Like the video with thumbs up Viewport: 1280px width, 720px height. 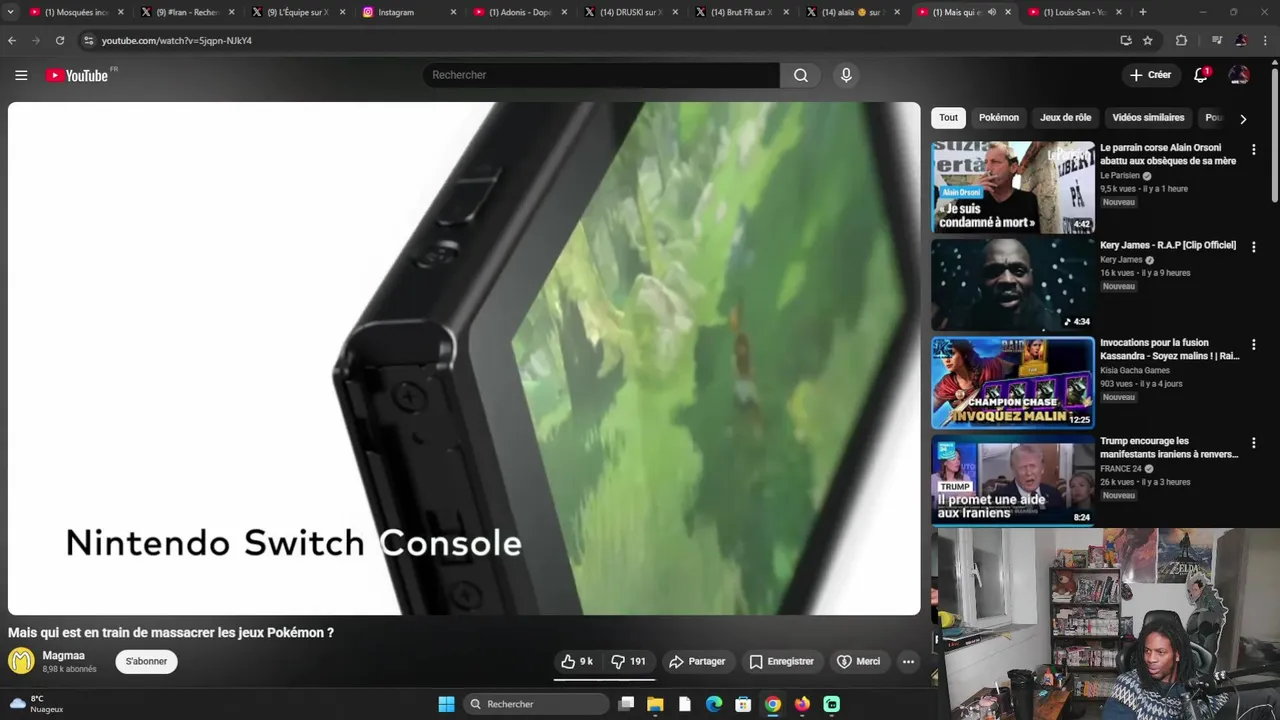[577, 661]
